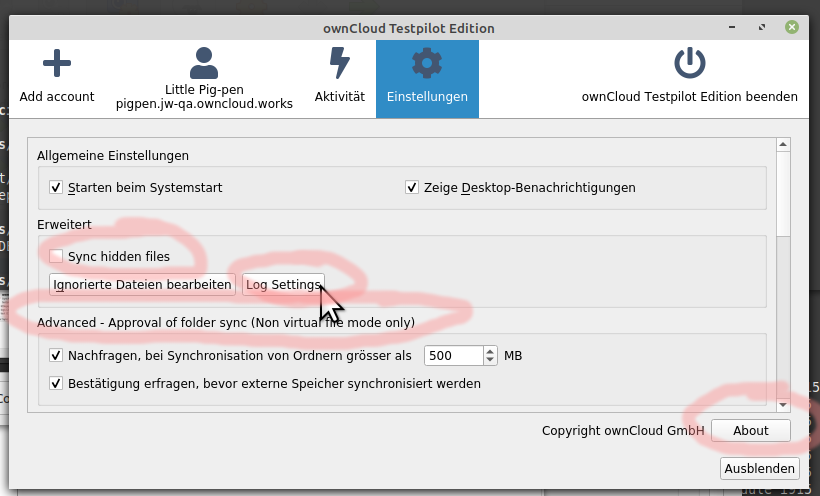This screenshot has width=820, height=496.
Task: Click Advanced - Approval of folder sync heading
Action: point(226,322)
